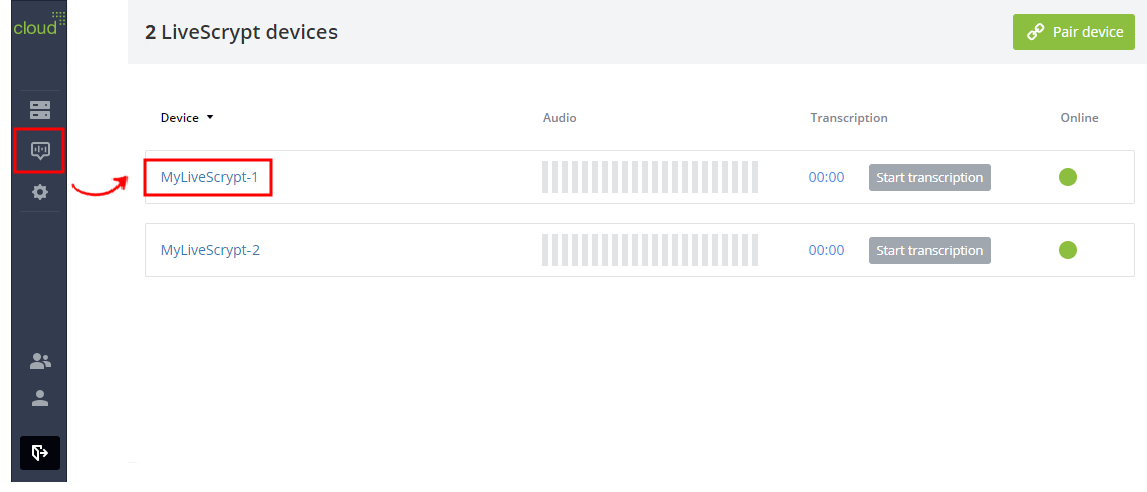
Task: Click the logout icon in sidebar
Action: [x=40, y=453]
